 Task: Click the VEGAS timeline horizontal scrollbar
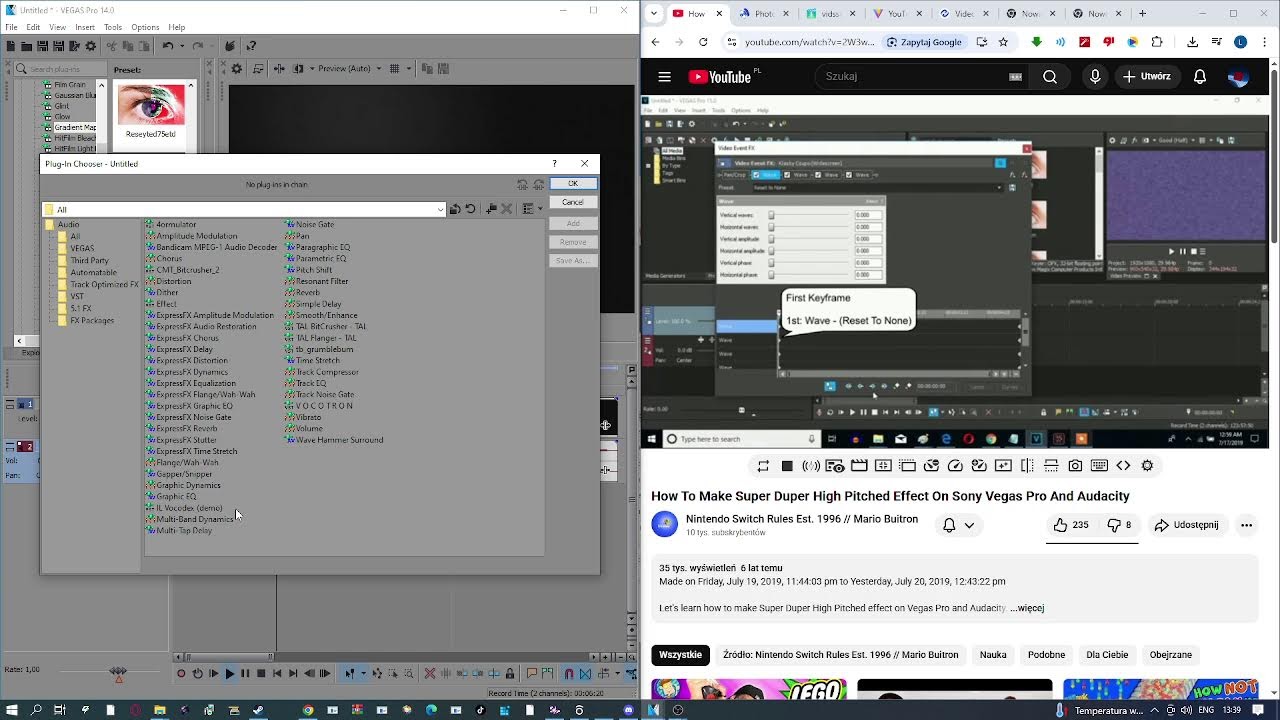(228, 657)
